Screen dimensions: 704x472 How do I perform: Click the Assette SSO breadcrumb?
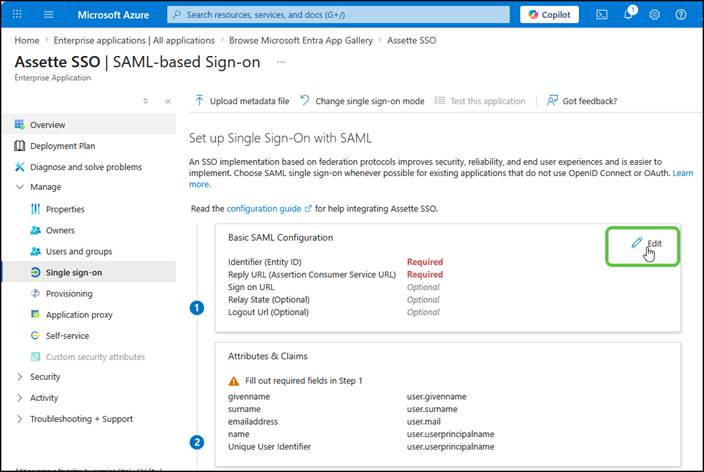[x=411, y=40]
